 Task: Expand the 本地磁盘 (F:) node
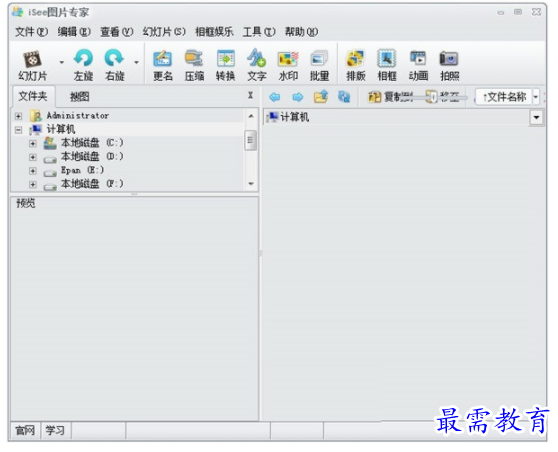[33, 184]
